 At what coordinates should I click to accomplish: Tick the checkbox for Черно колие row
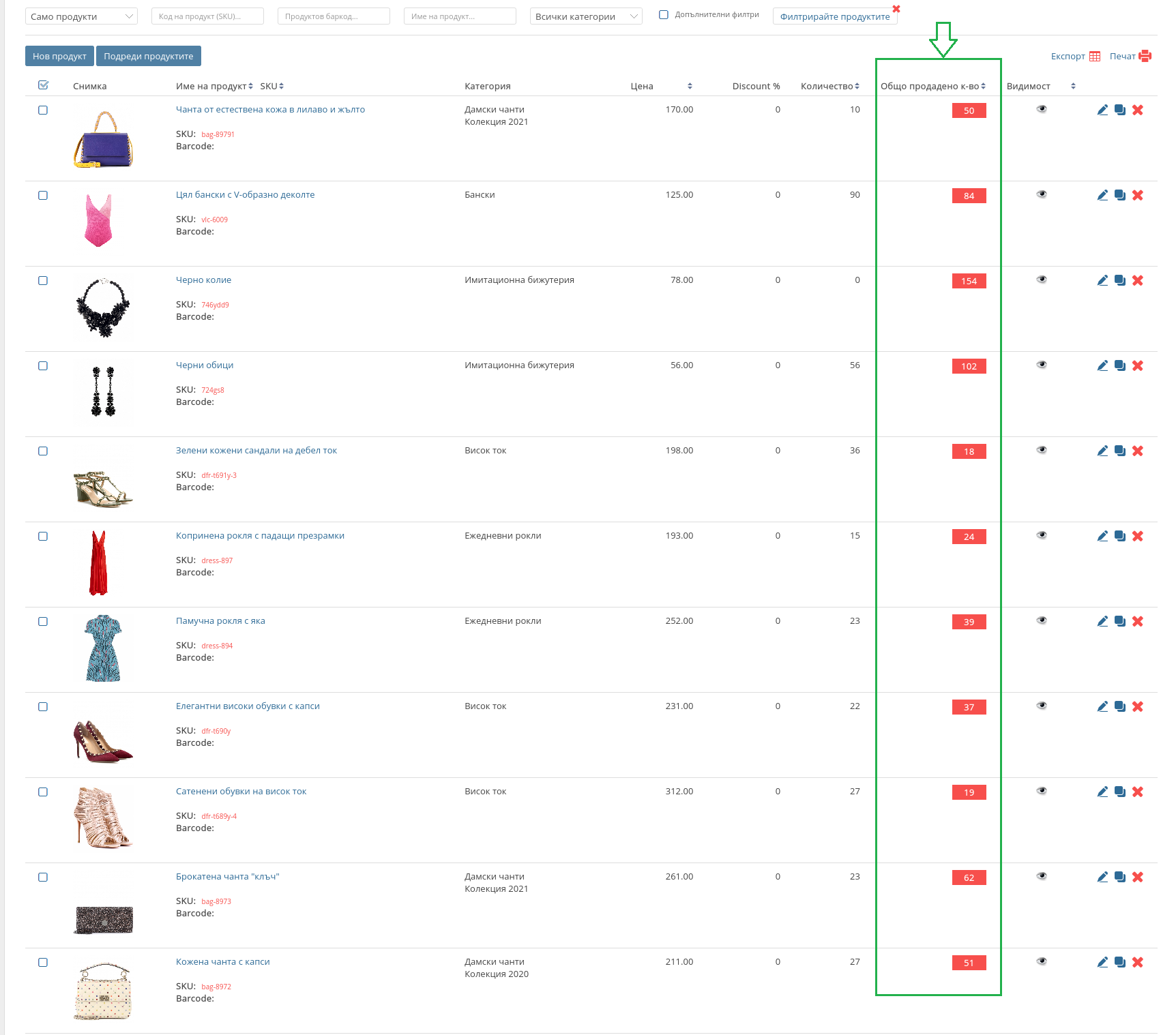coord(43,281)
